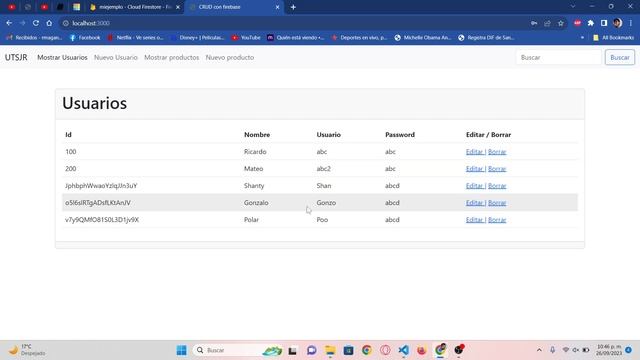Image resolution: width=640 pixels, height=360 pixels.
Task: Open the Opera browser from taskbar
Action: pyautogui.click(x=385, y=350)
